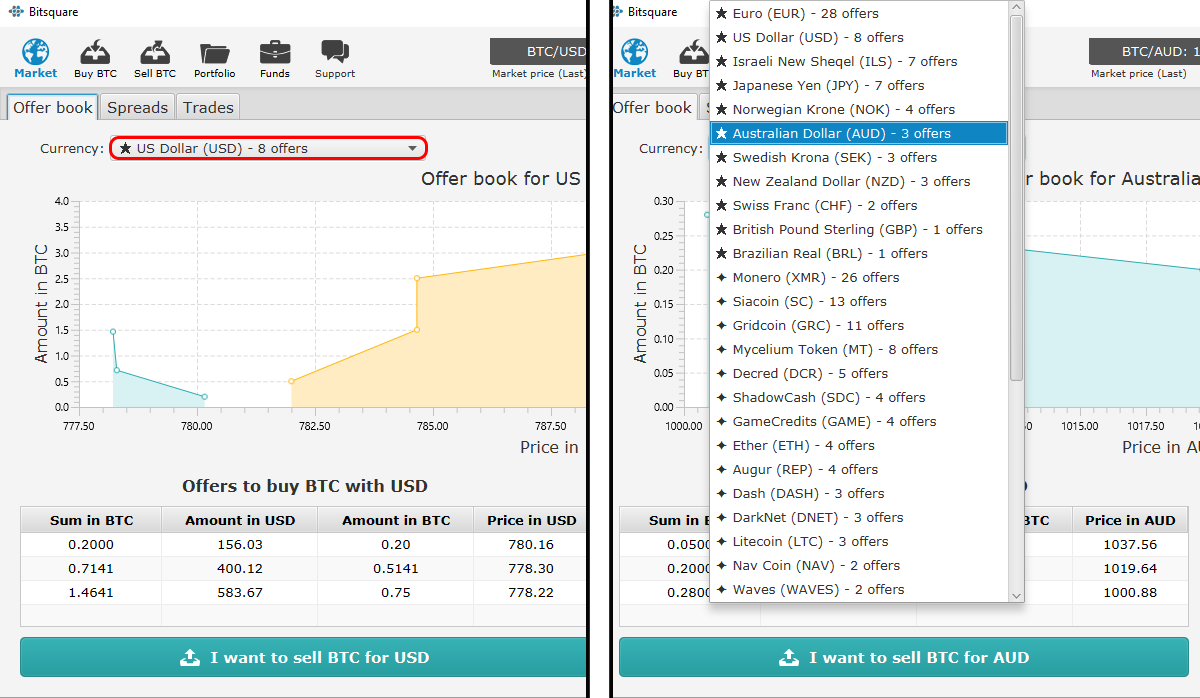Viewport: 1200px width, 698px height.
Task: Select Norwegian Krone (NOK) option
Action: click(859, 110)
